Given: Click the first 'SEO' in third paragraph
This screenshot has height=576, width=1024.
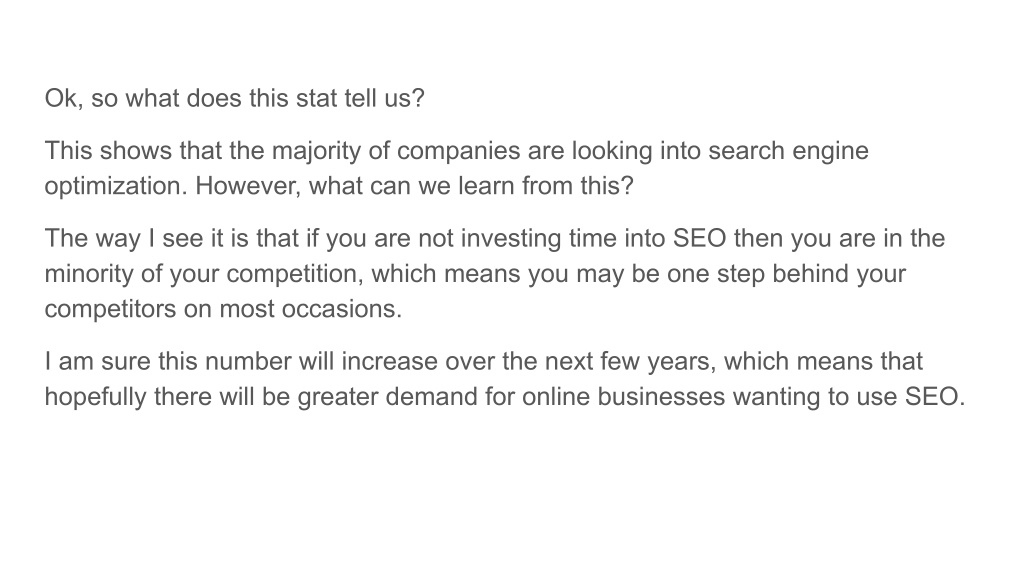Looking at the screenshot, I should point(699,238).
